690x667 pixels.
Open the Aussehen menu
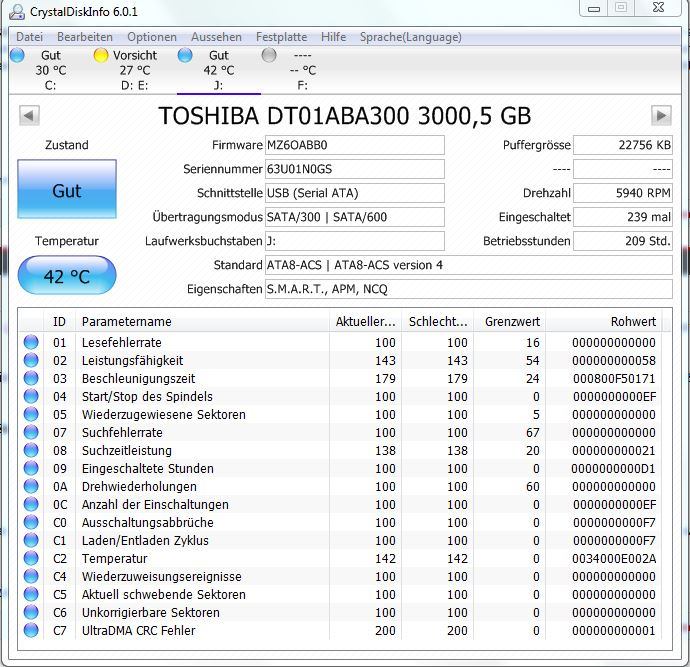coord(217,37)
